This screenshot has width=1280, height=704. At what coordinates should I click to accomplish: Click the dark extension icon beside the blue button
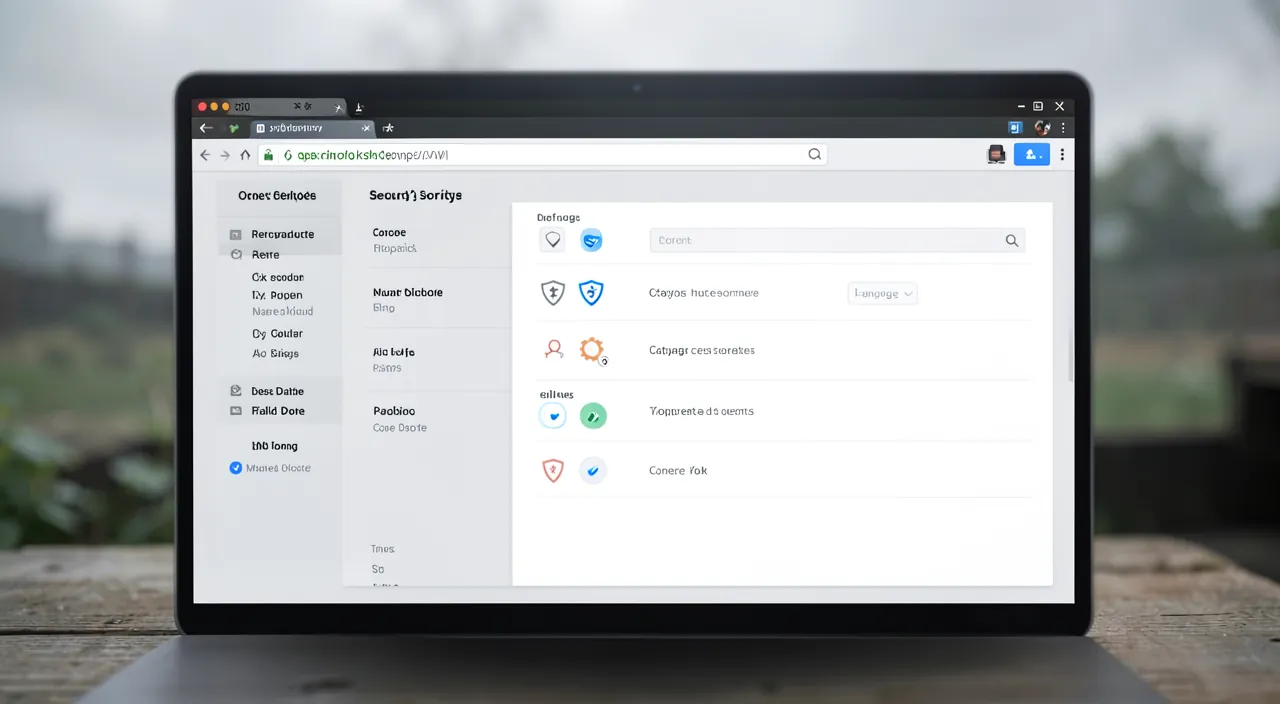[996, 154]
